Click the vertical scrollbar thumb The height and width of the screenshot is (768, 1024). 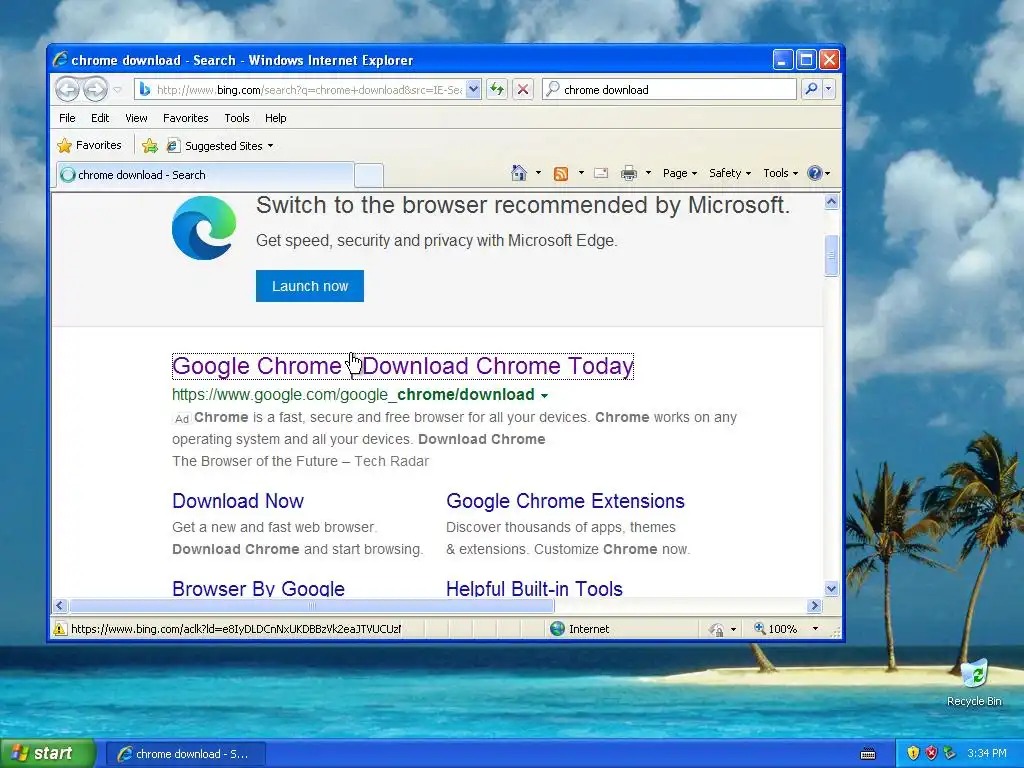831,255
